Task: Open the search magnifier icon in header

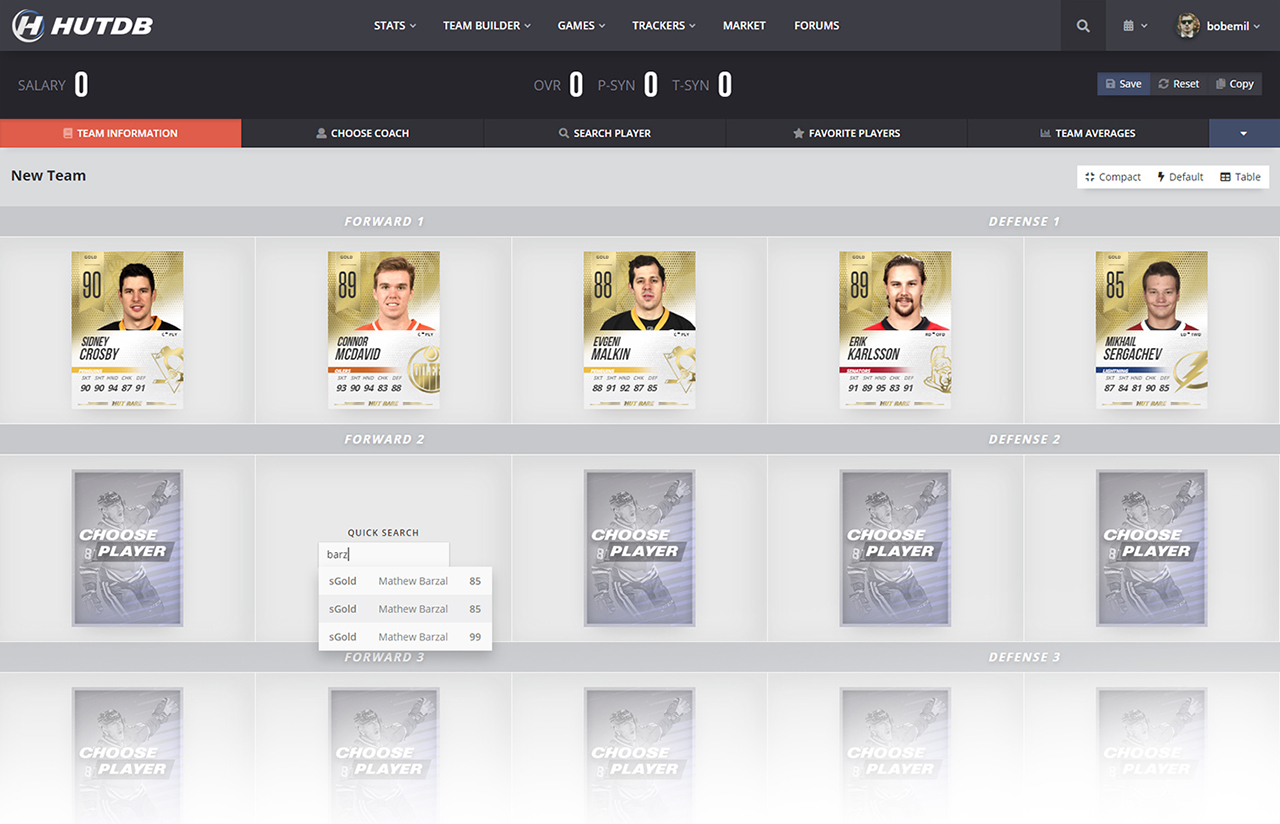Action: click(1083, 26)
